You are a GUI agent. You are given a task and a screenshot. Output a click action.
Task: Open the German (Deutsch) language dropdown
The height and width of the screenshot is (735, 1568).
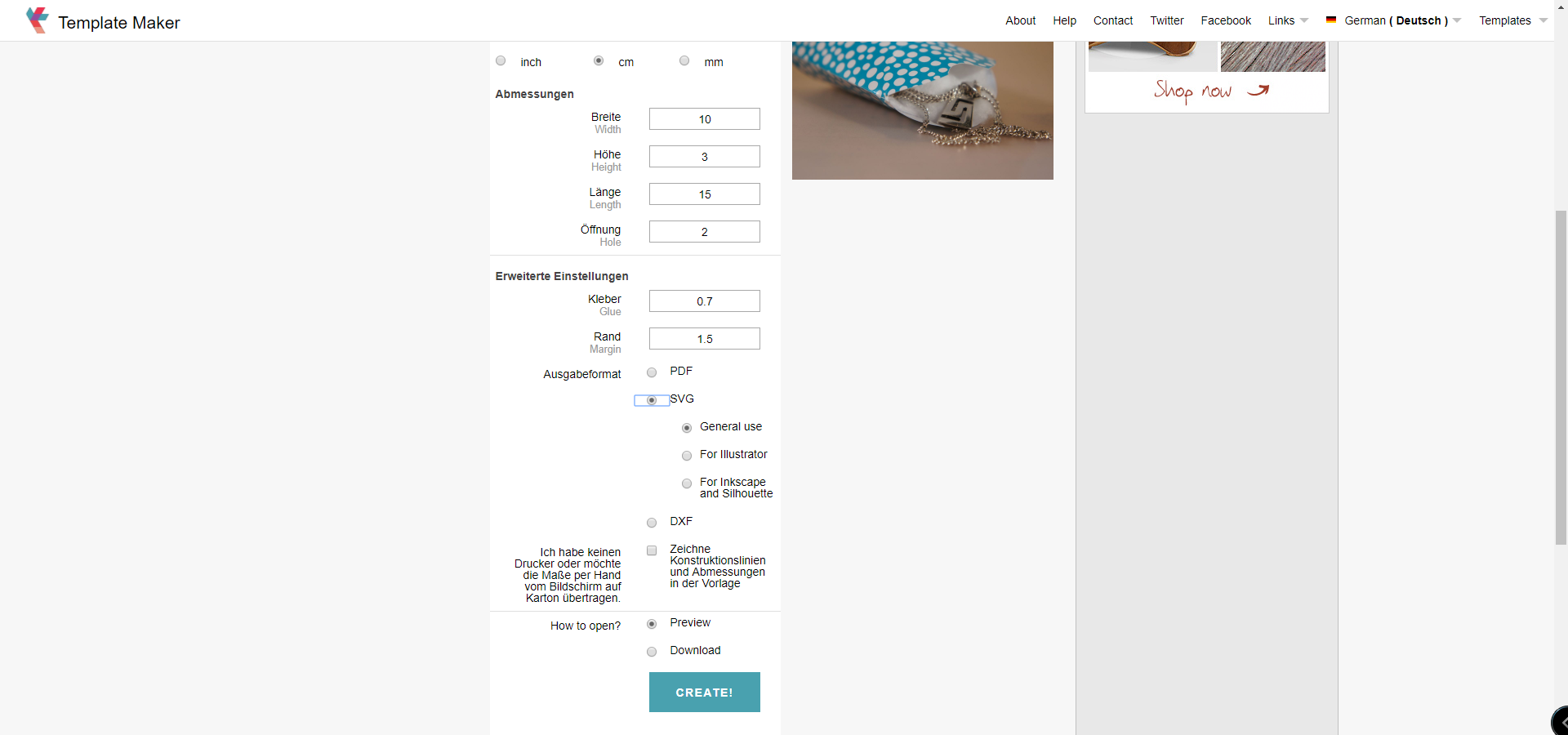pyautogui.click(x=1394, y=20)
